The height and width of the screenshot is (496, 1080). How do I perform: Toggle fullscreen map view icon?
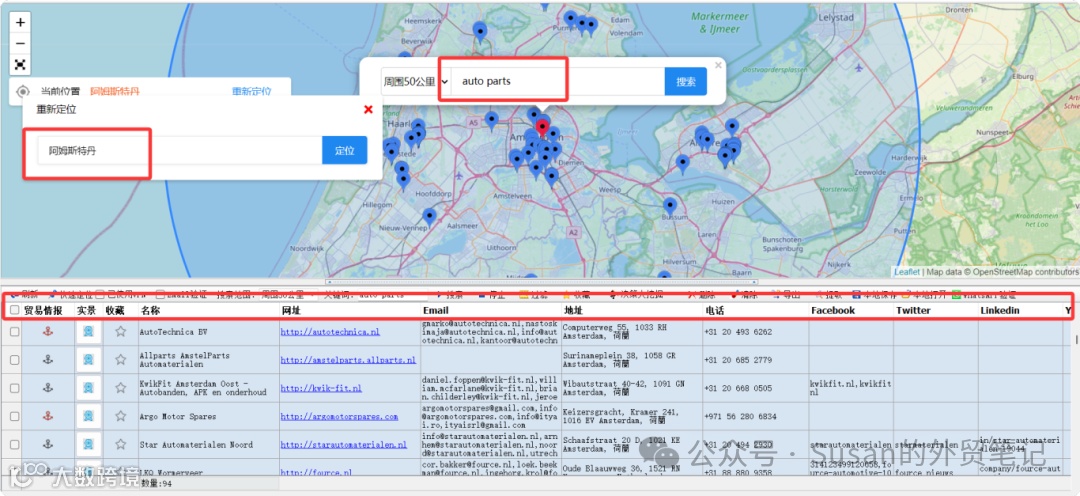tap(21, 65)
